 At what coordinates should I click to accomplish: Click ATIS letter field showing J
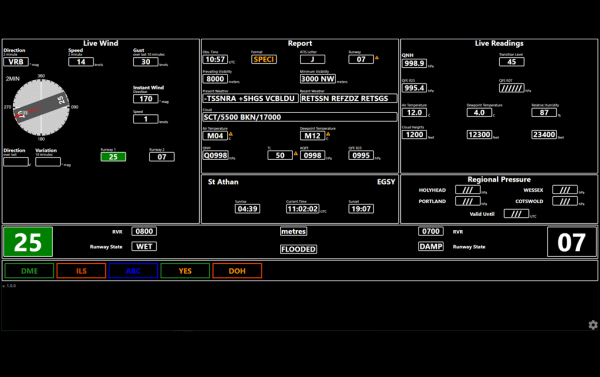313,59
